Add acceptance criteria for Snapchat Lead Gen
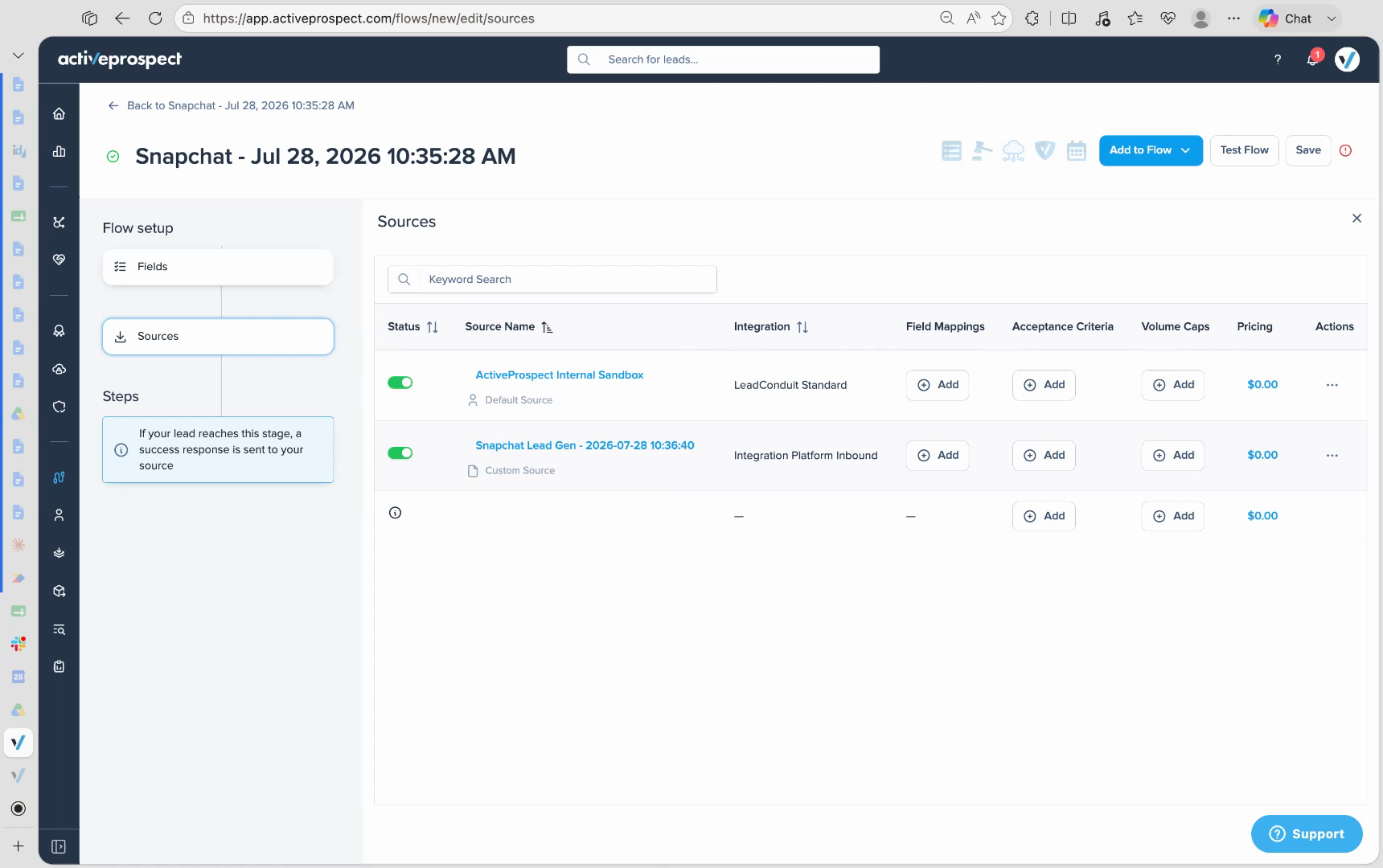 [x=1044, y=455]
